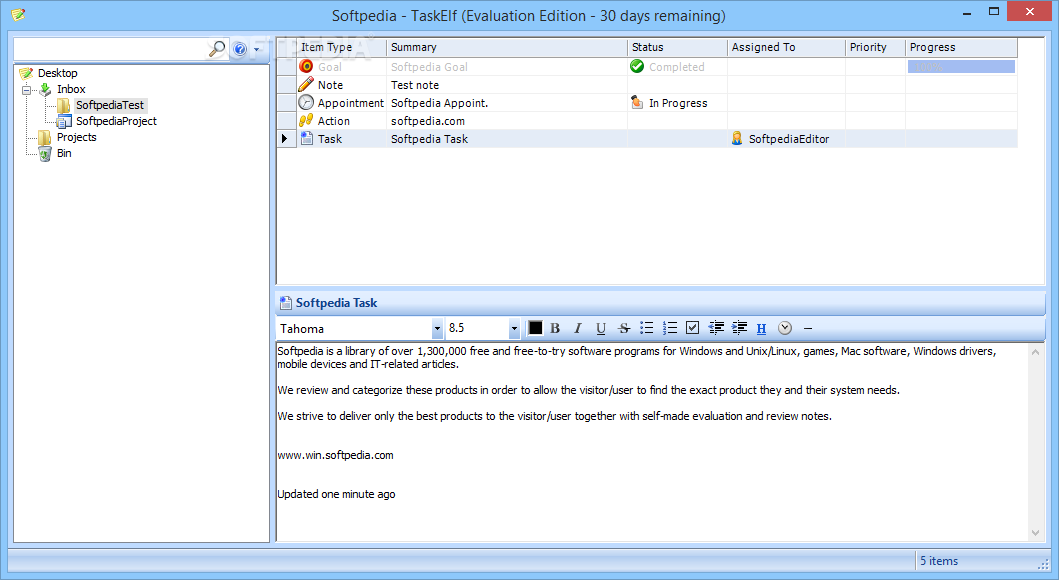1059x580 pixels.
Task: Open the Tahoma font dropdown
Action: tap(436, 329)
